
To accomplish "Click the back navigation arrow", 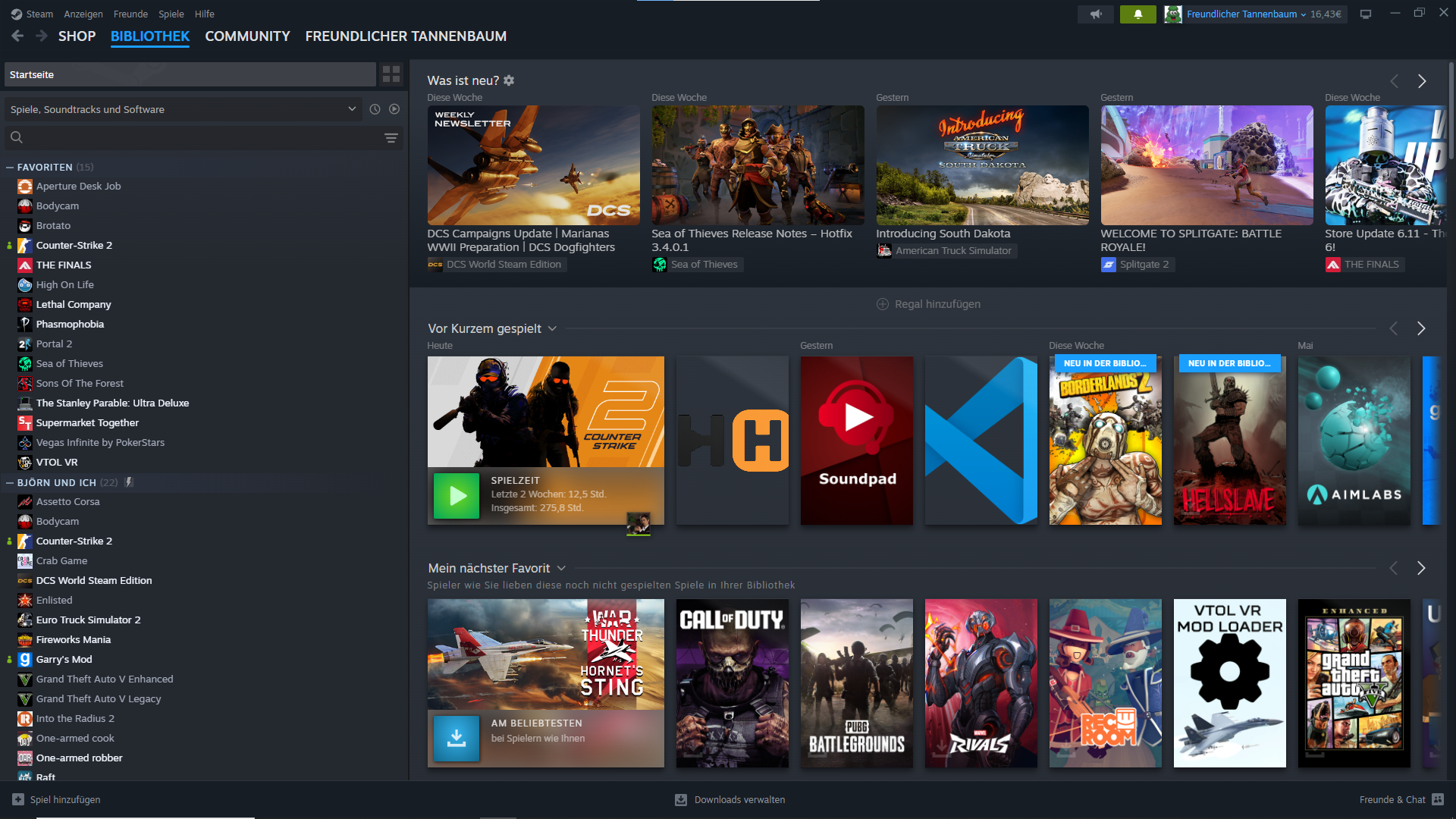I will (17, 36).
